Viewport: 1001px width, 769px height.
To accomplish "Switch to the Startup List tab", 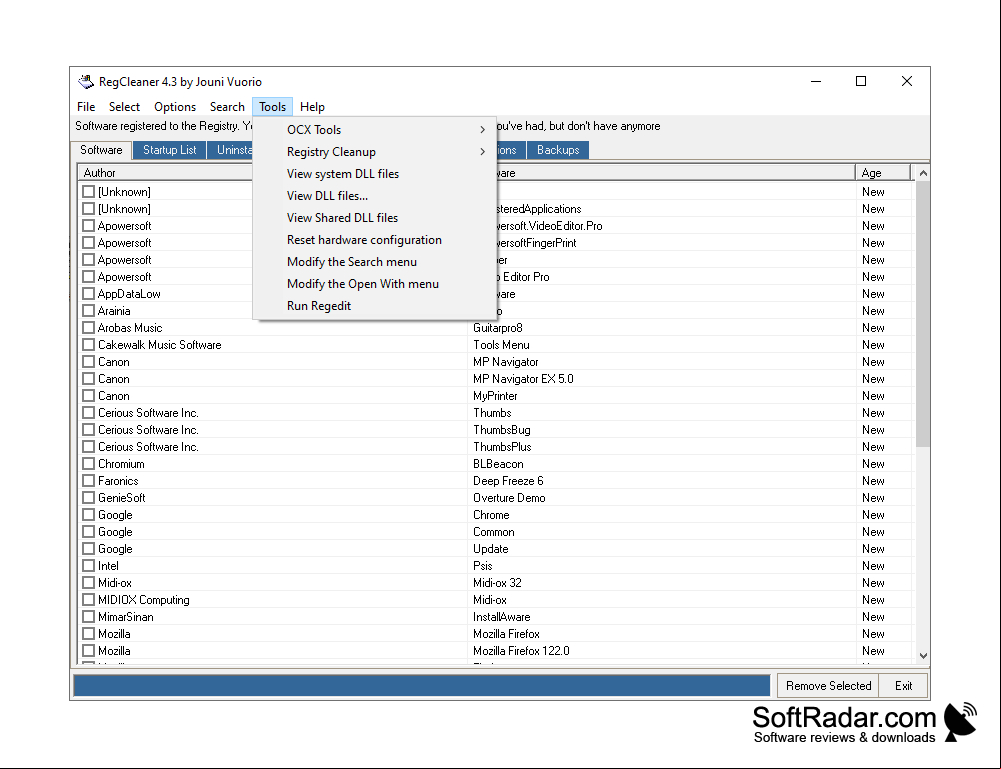I will [x=170, y=150].
